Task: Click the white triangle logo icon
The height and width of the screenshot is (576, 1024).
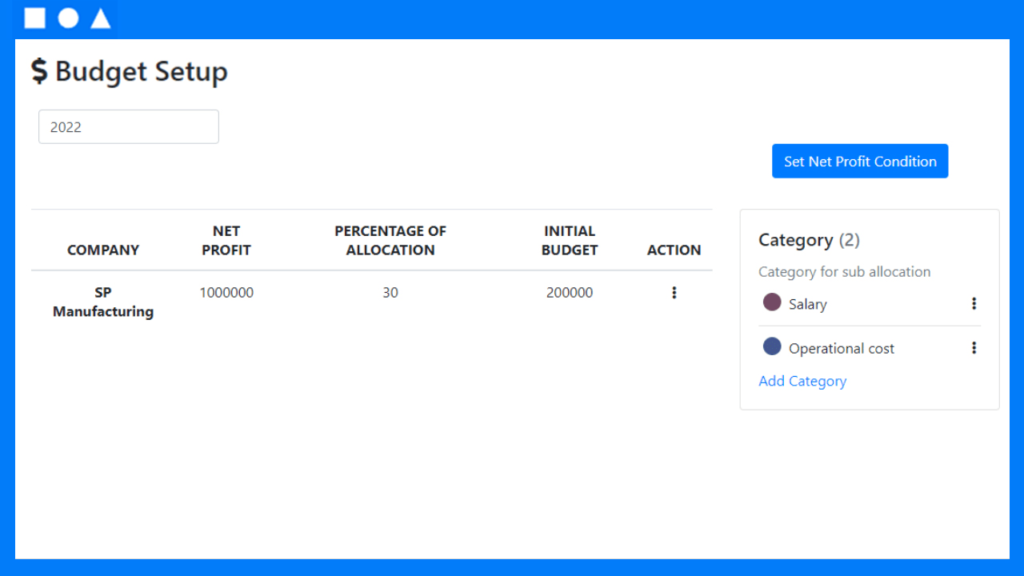Action: (x=100, y=18)
